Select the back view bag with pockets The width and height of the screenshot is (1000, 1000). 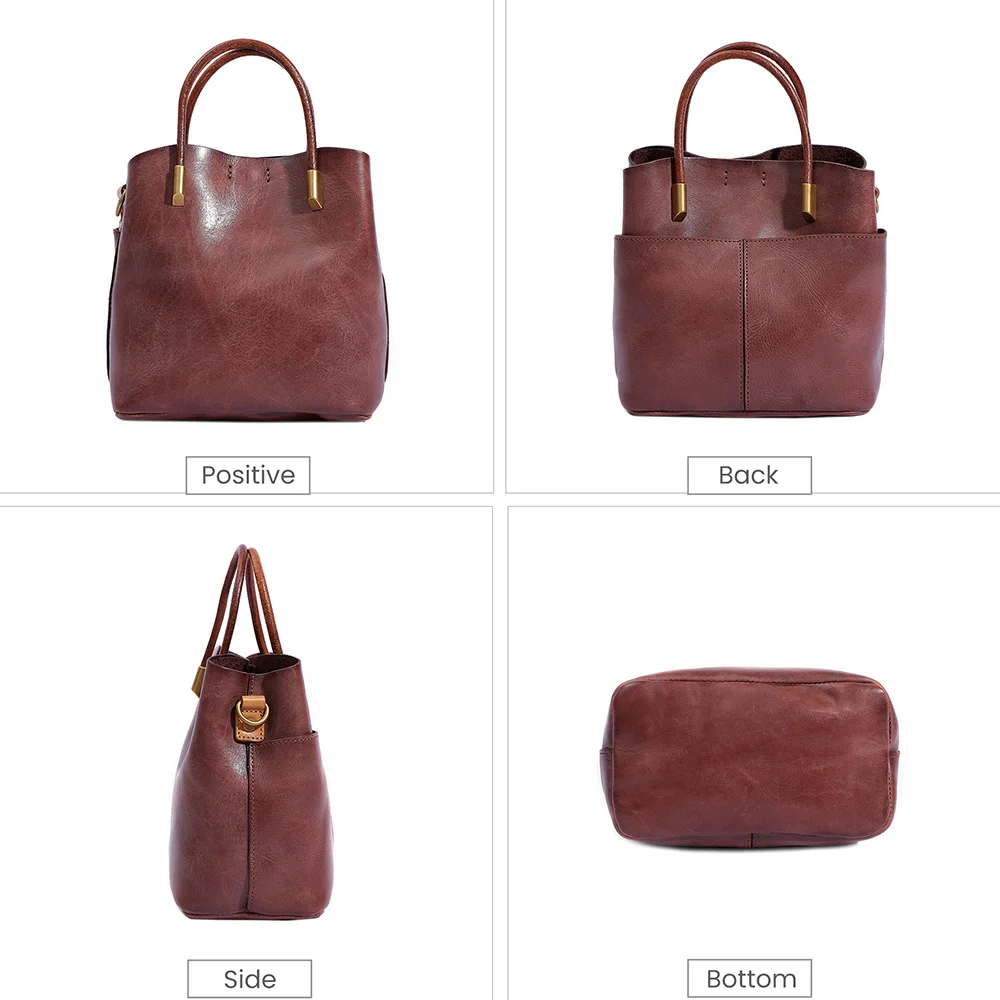point(750,230)
